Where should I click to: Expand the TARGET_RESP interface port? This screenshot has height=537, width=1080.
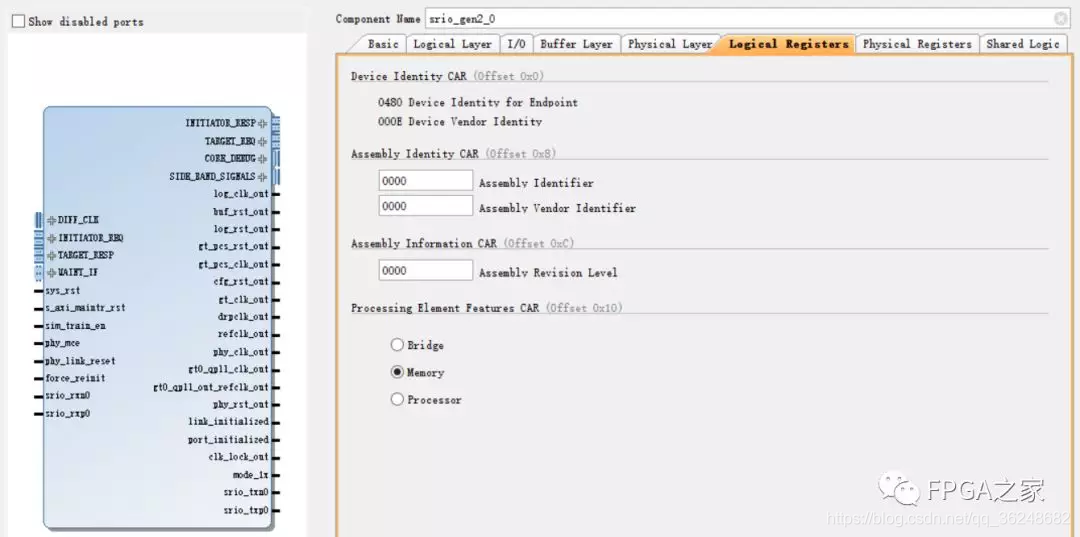51,255
